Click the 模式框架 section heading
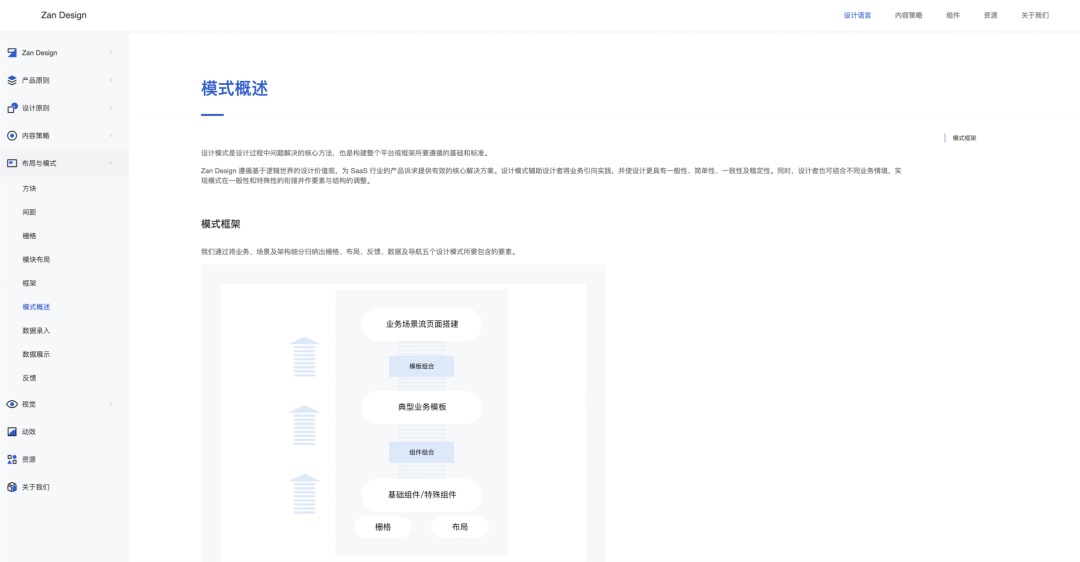The height and width of the screenshot is (562, 1080). pos(220,224)
